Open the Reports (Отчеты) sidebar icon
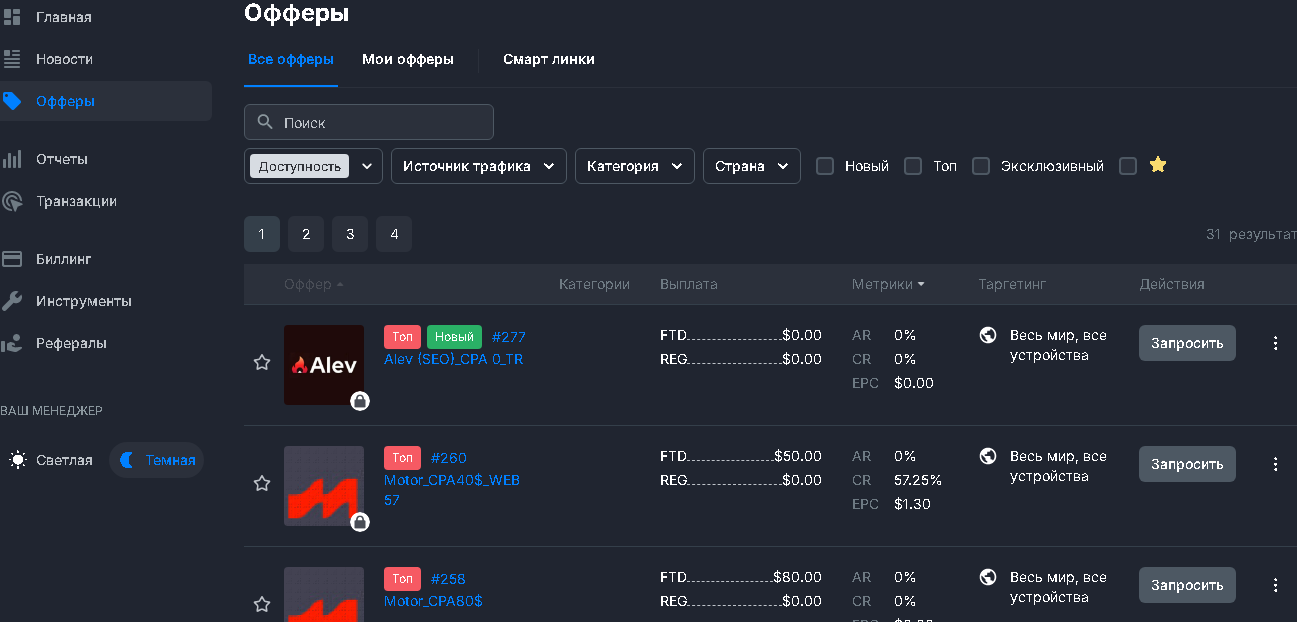 [13, 159]
